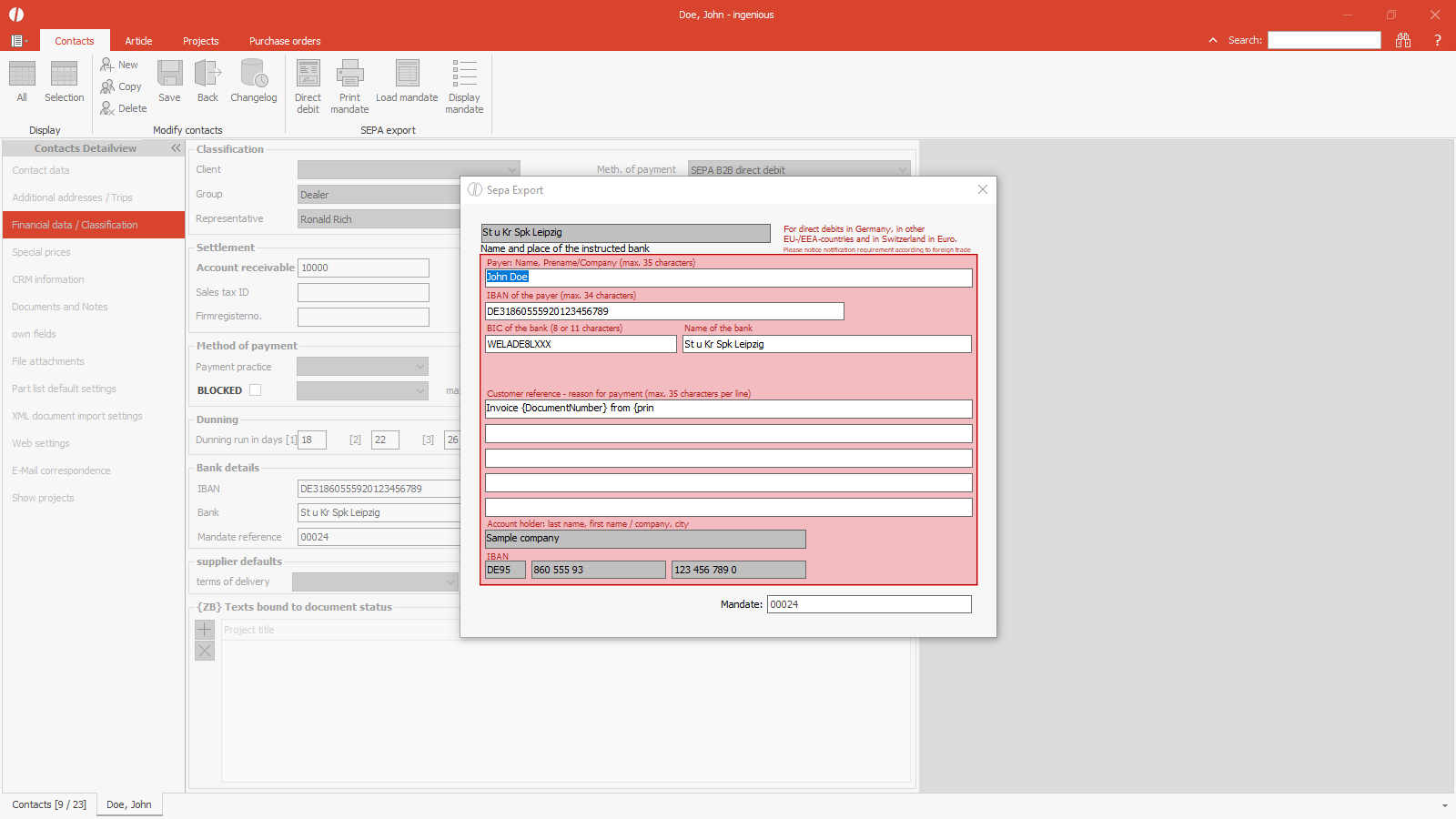Show All contacts in Display
This screenshot has width=1456, height=819.
click(x=22, y=82)
